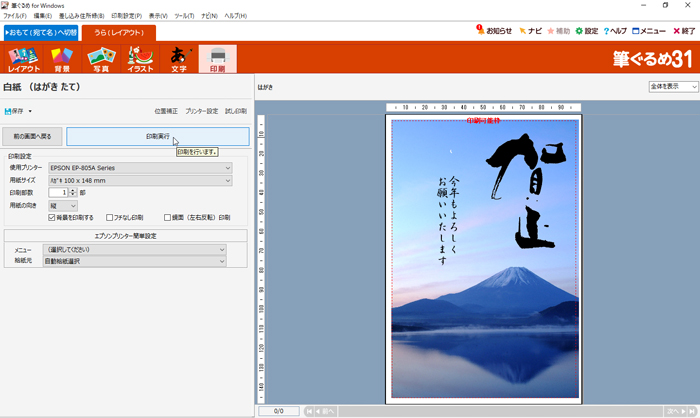Screen dimensions: 700x418
Task: Open お知らせ notifications
Action: [494, 31]
